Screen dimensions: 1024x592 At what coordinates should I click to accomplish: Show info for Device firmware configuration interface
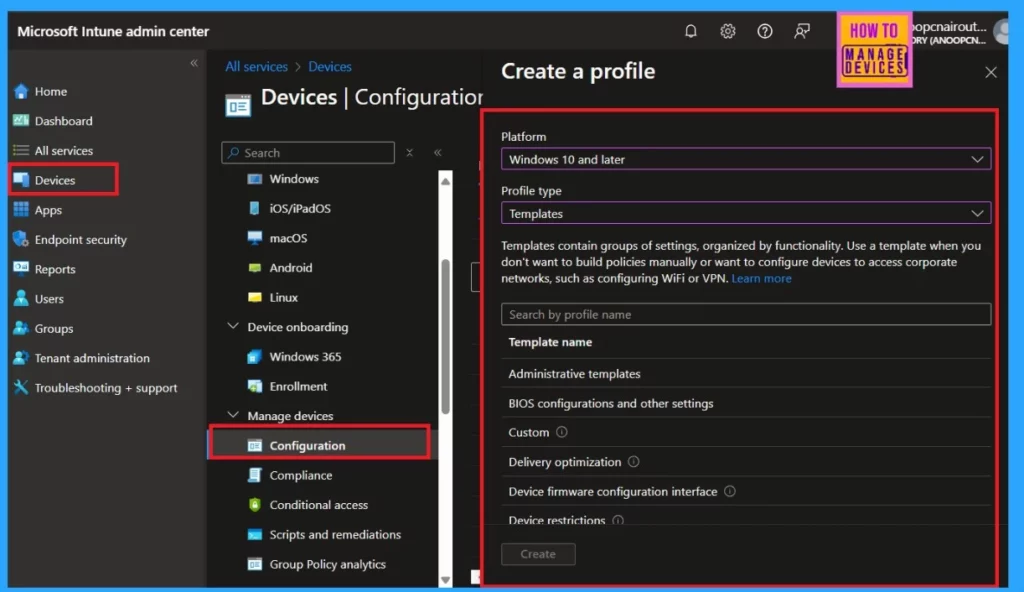[x=729, y=491]
